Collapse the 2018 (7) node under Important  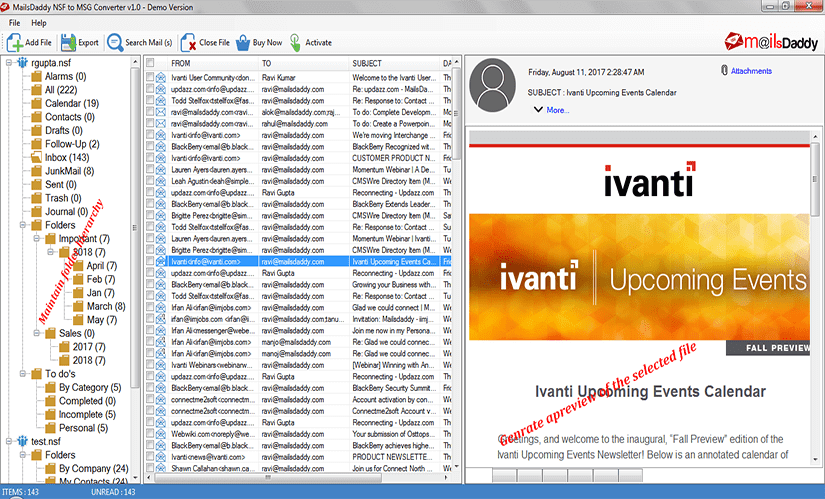51,252
